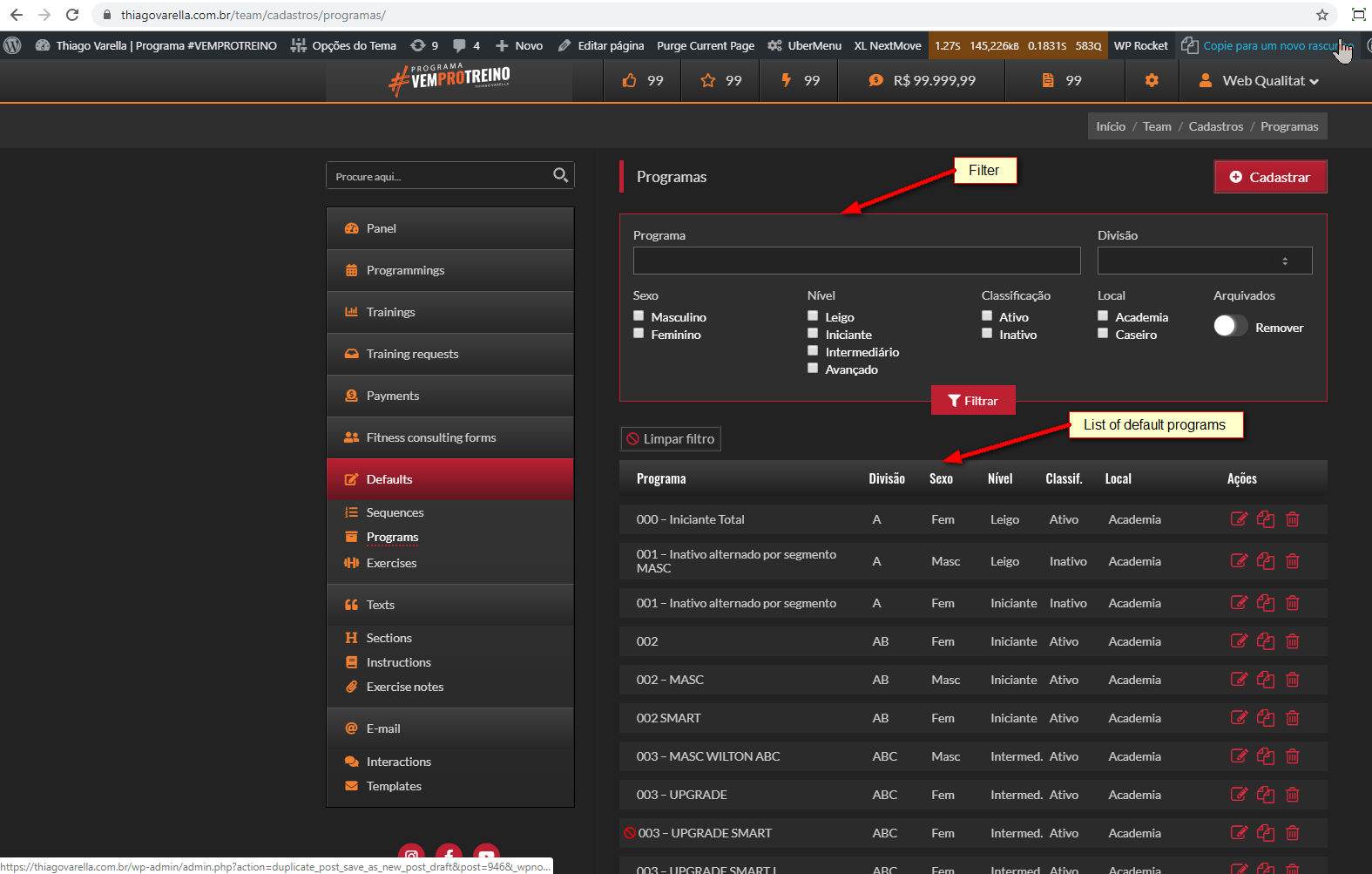Image resolution: width=1372 pixels, height=874 pixels.
Task: Delete the 000 – Iniciante Total program
Action: (1293, 519)
